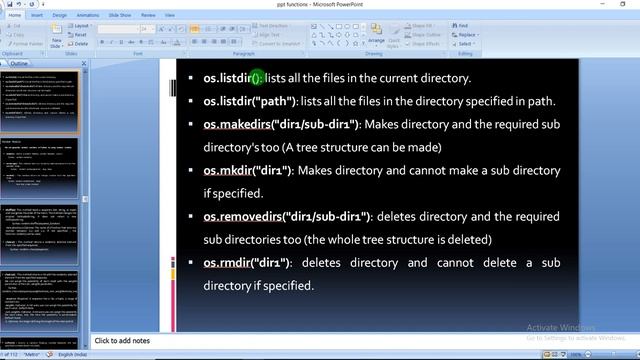The height and width of the screenshot is (360, 640).
Task: Toggle Italic formatting
Action: 112,42
